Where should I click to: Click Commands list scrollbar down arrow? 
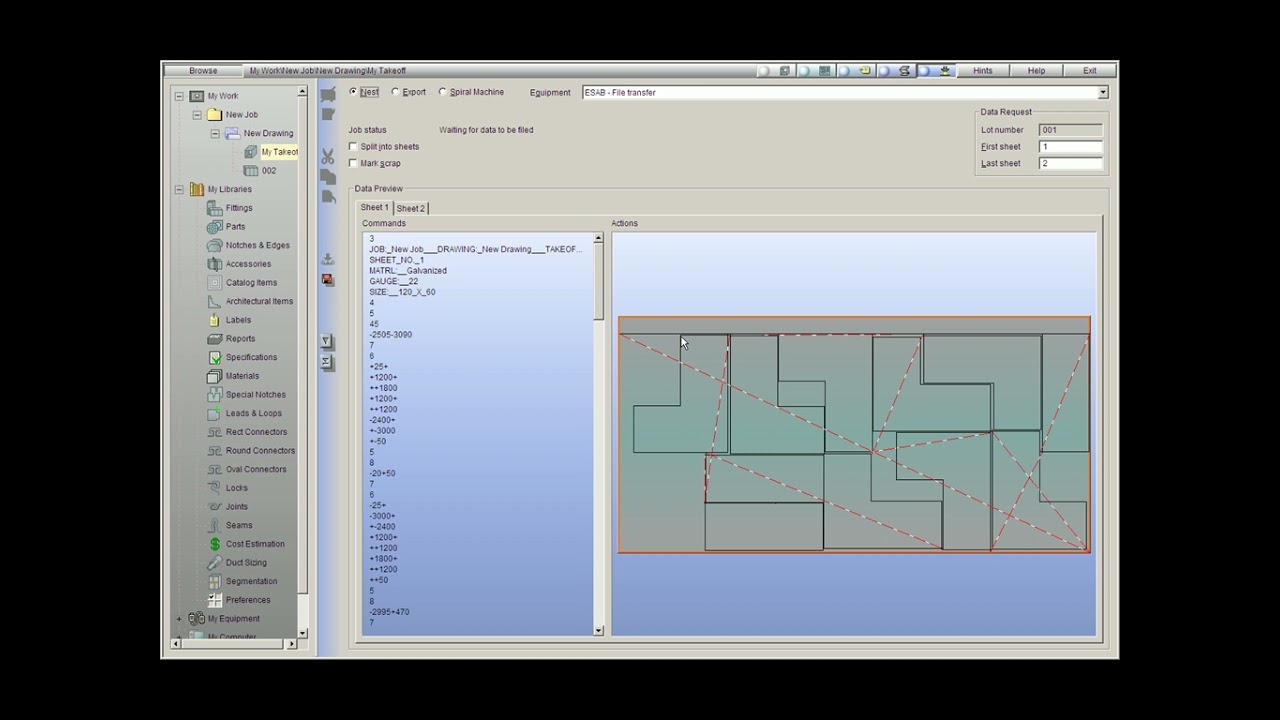click(599, 630)
